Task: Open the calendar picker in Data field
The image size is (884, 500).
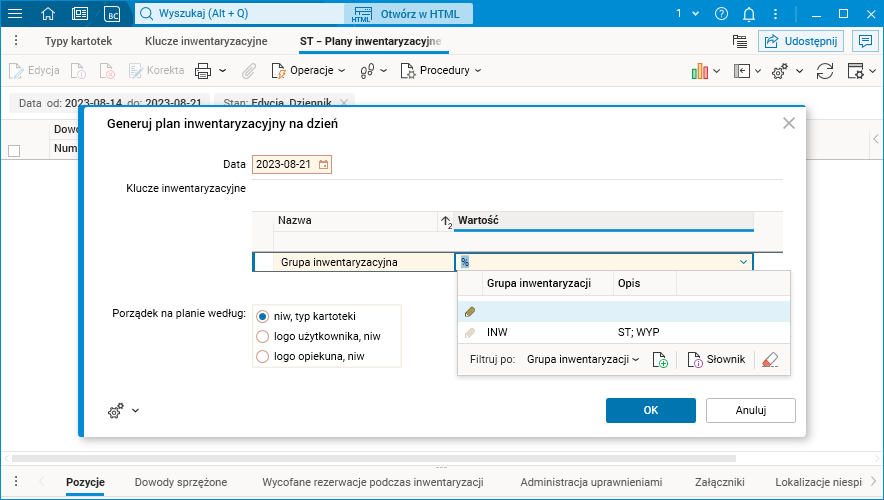Action: (x=324, y=165)
